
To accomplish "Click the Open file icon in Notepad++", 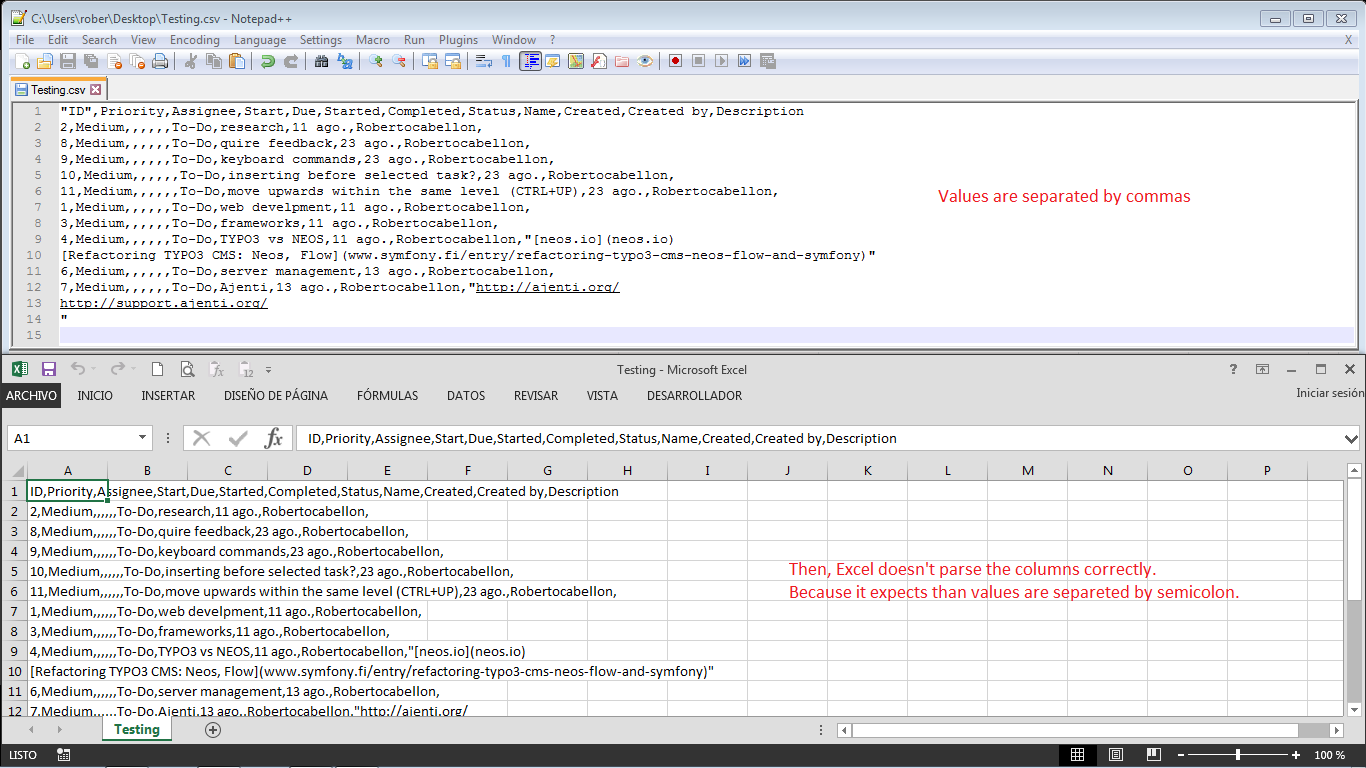I will point(45,61).
